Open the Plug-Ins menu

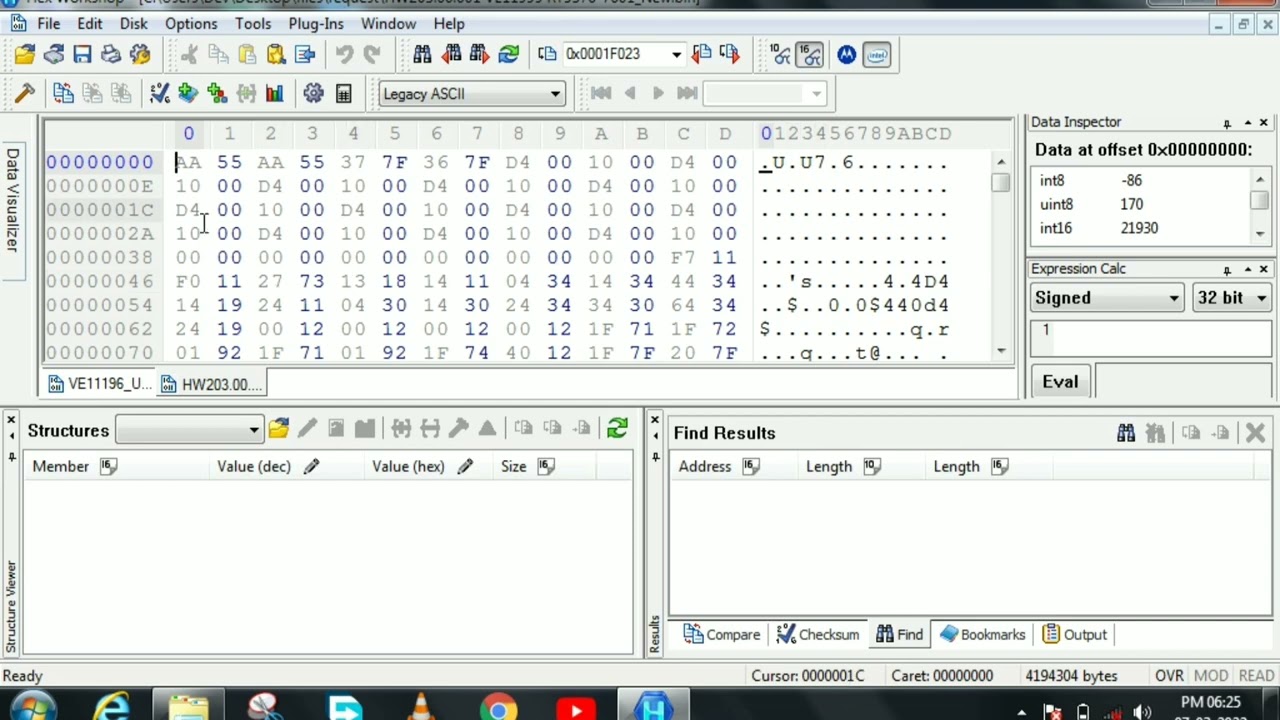[x=316, y=23]
